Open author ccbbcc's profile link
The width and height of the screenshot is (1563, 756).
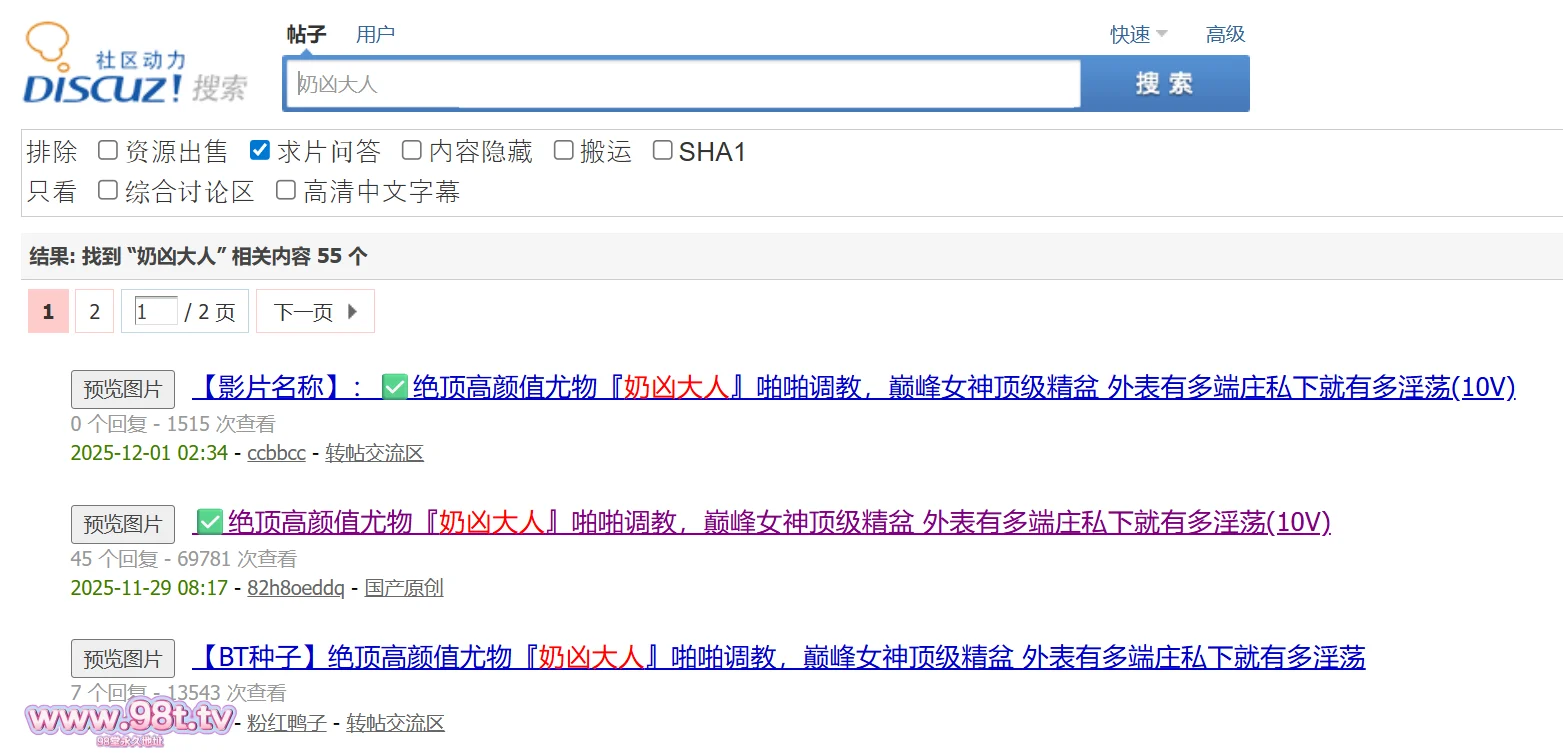[276, 453]
